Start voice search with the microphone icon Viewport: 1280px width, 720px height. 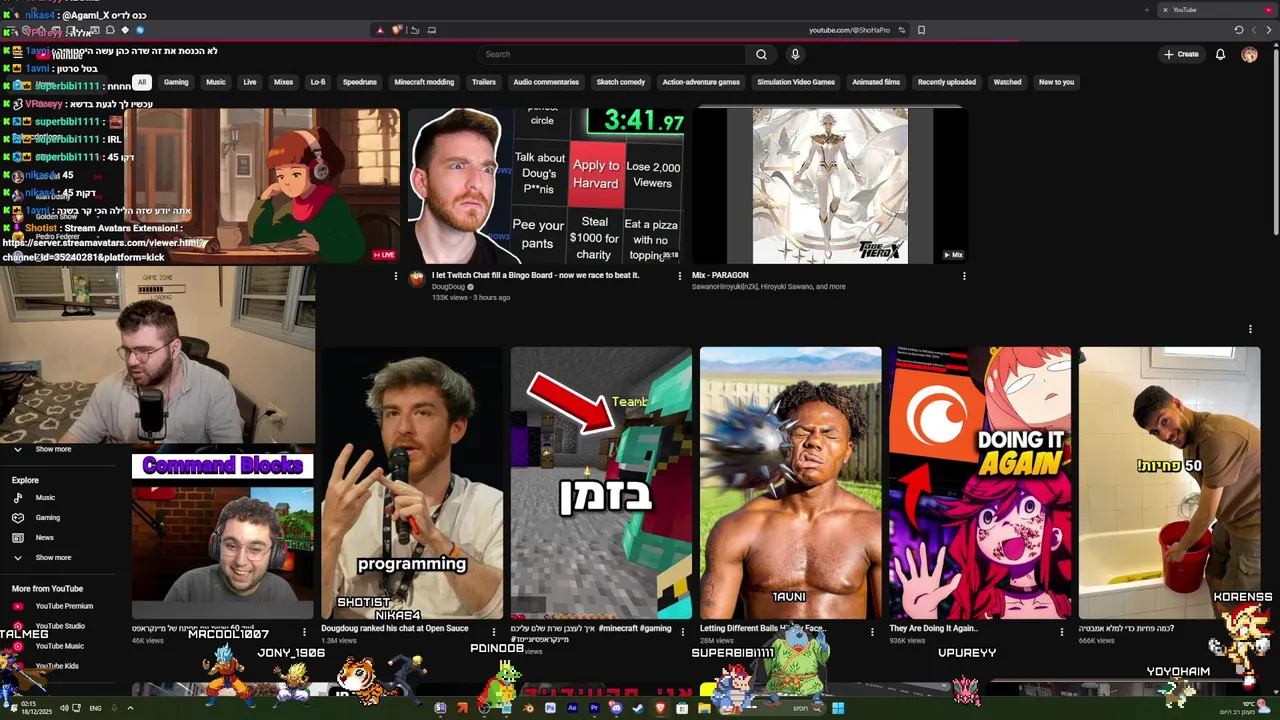tap(795, 54)
